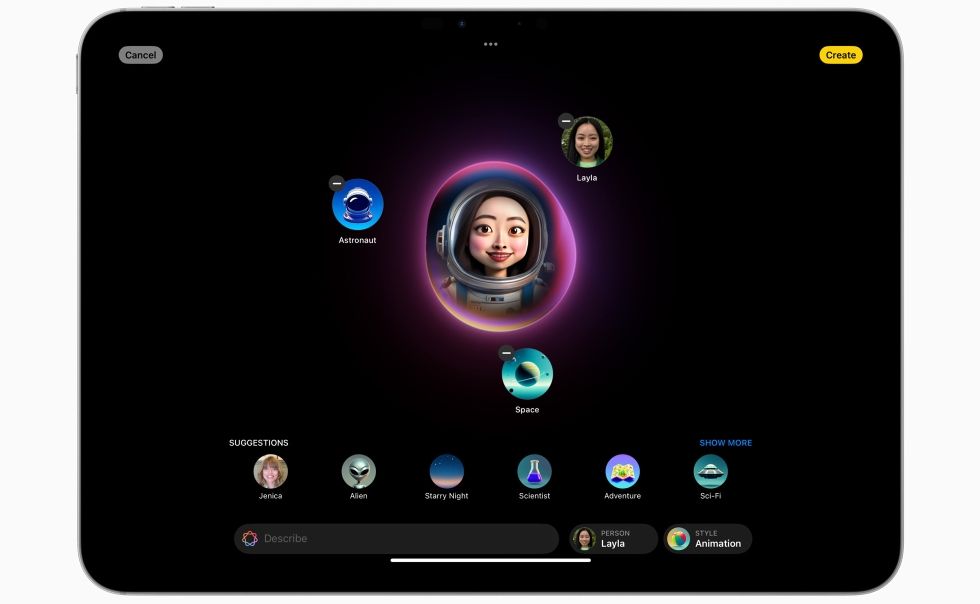The width and height of the screenshot is (980, 604).
Task: Remove the Space concept with its minus badge
Action: [x=506, y=353]
